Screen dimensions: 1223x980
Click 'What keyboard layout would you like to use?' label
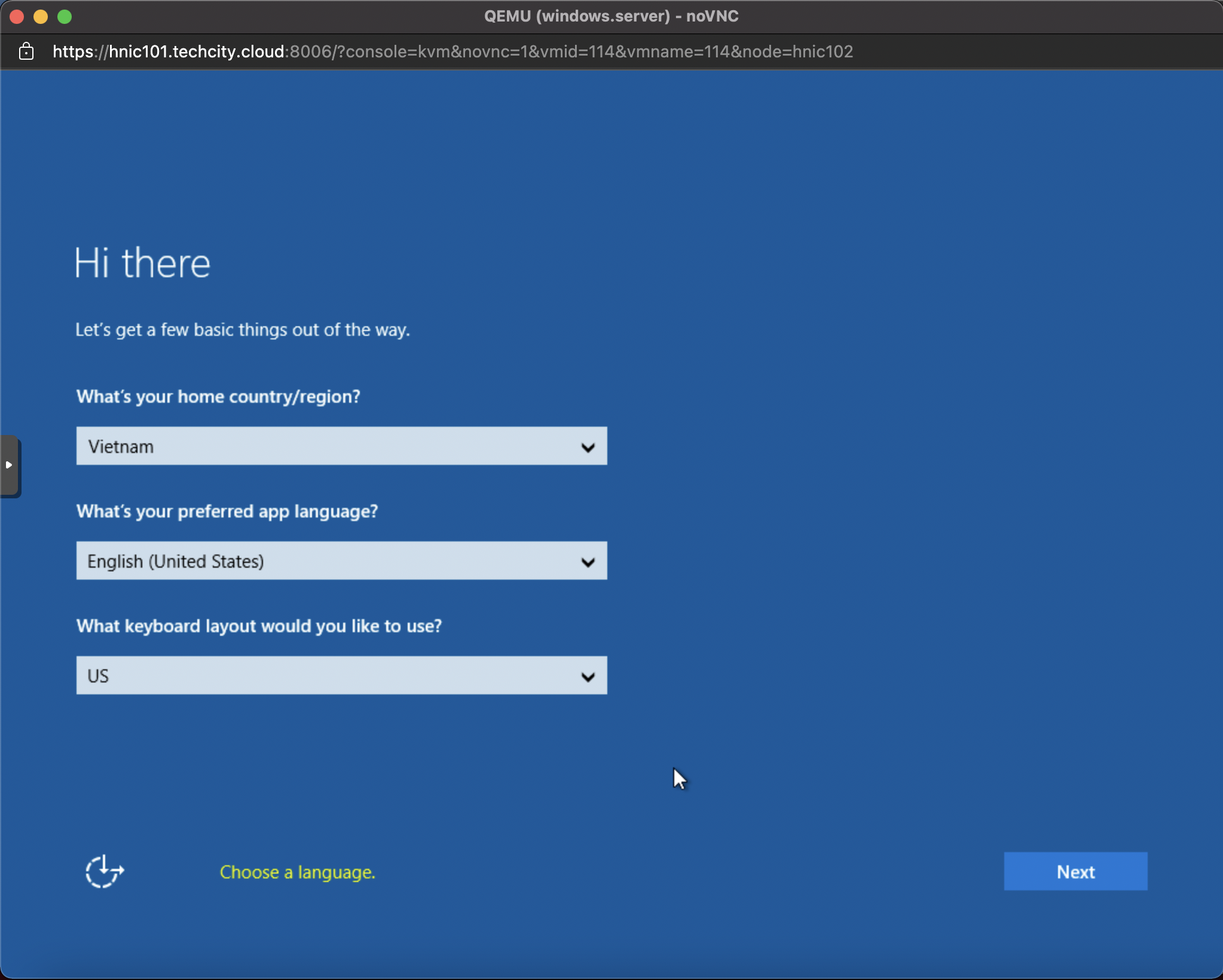pyautogui.click(x=259, y=626)
